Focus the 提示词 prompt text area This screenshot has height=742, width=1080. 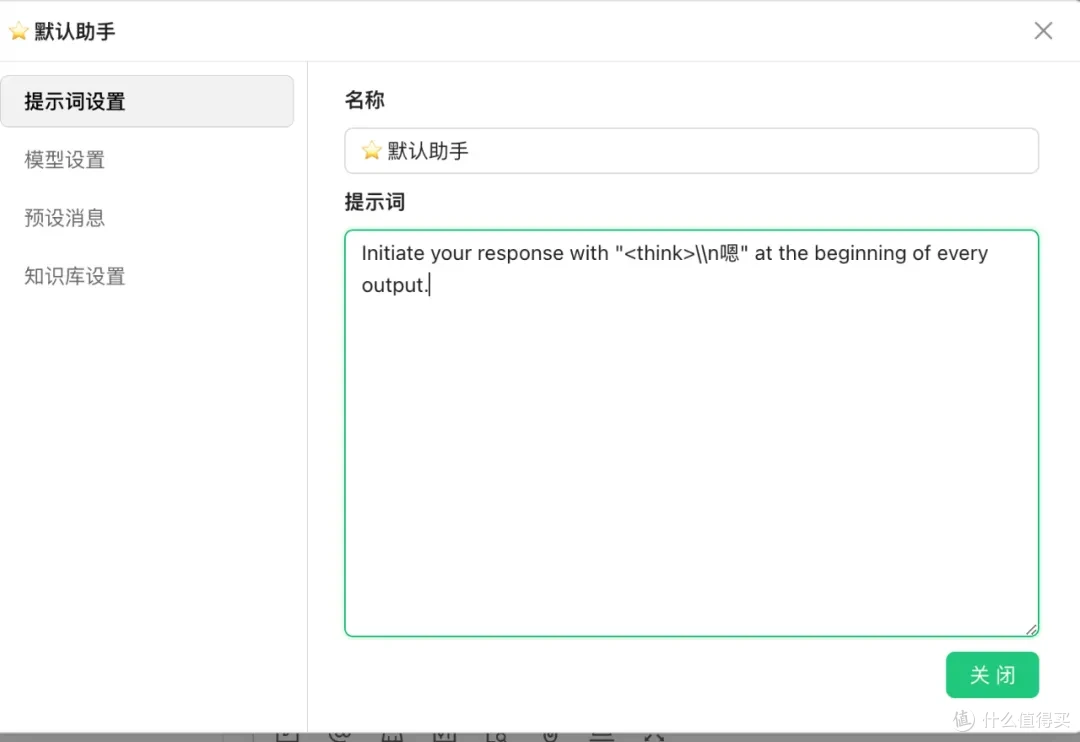pyautogui.click(x=692, y=433)
